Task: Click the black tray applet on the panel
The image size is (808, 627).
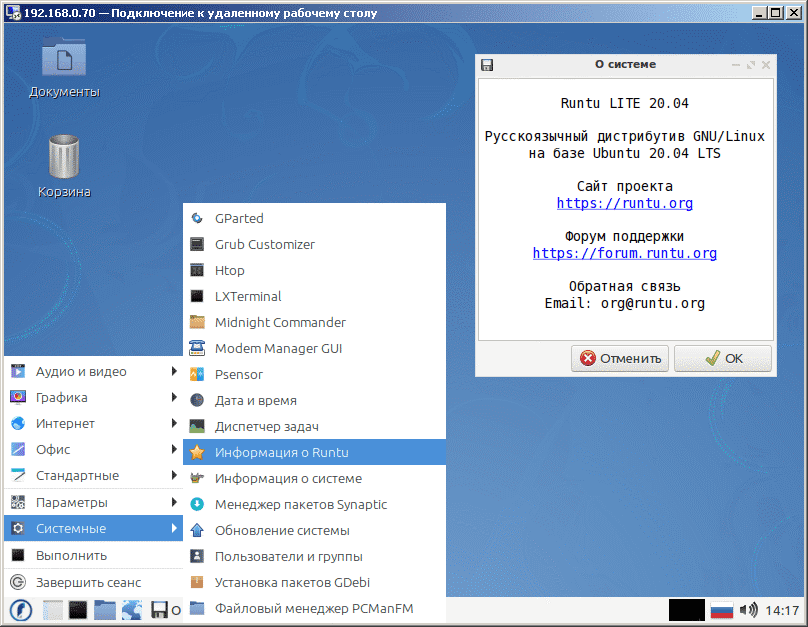Action: tap(686, 611)
